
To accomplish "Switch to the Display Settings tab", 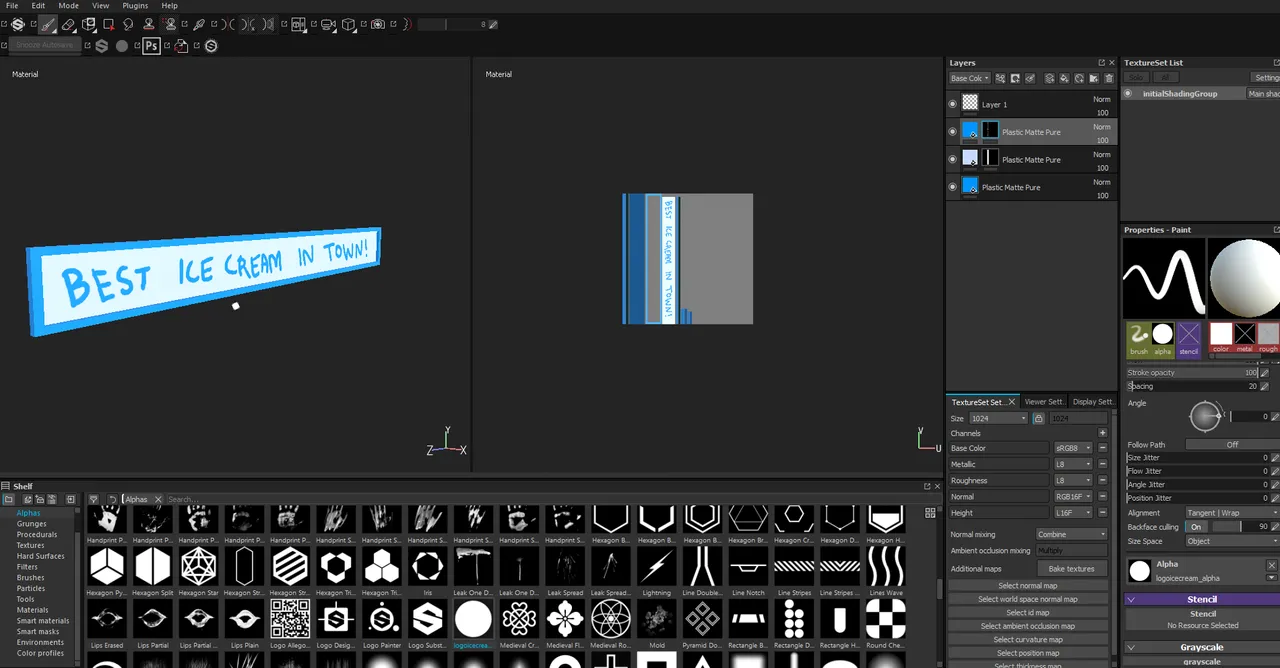I will [1092, 402].
